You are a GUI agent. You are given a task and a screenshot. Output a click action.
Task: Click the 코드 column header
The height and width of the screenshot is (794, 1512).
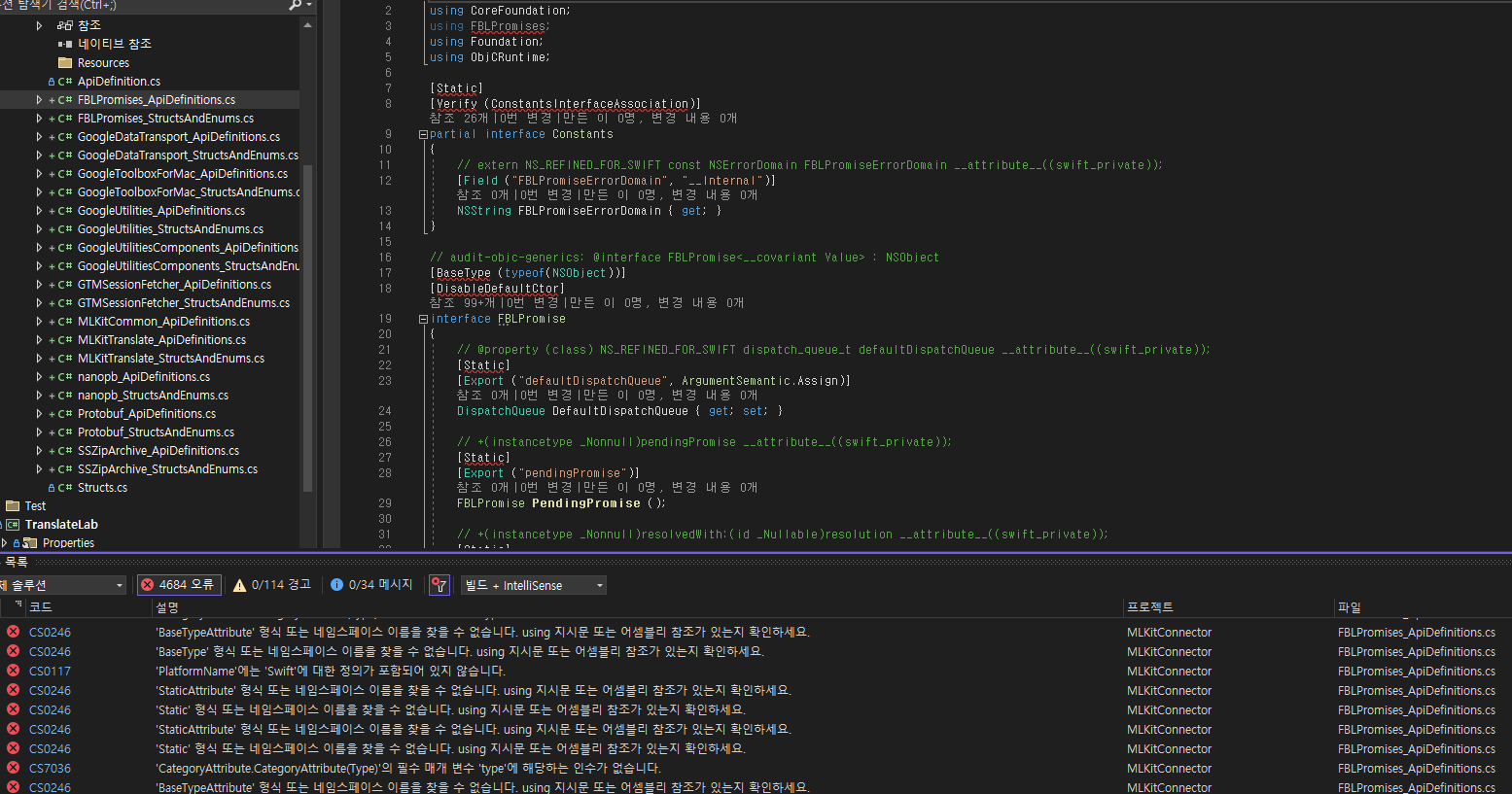click(x=41, y=607)
